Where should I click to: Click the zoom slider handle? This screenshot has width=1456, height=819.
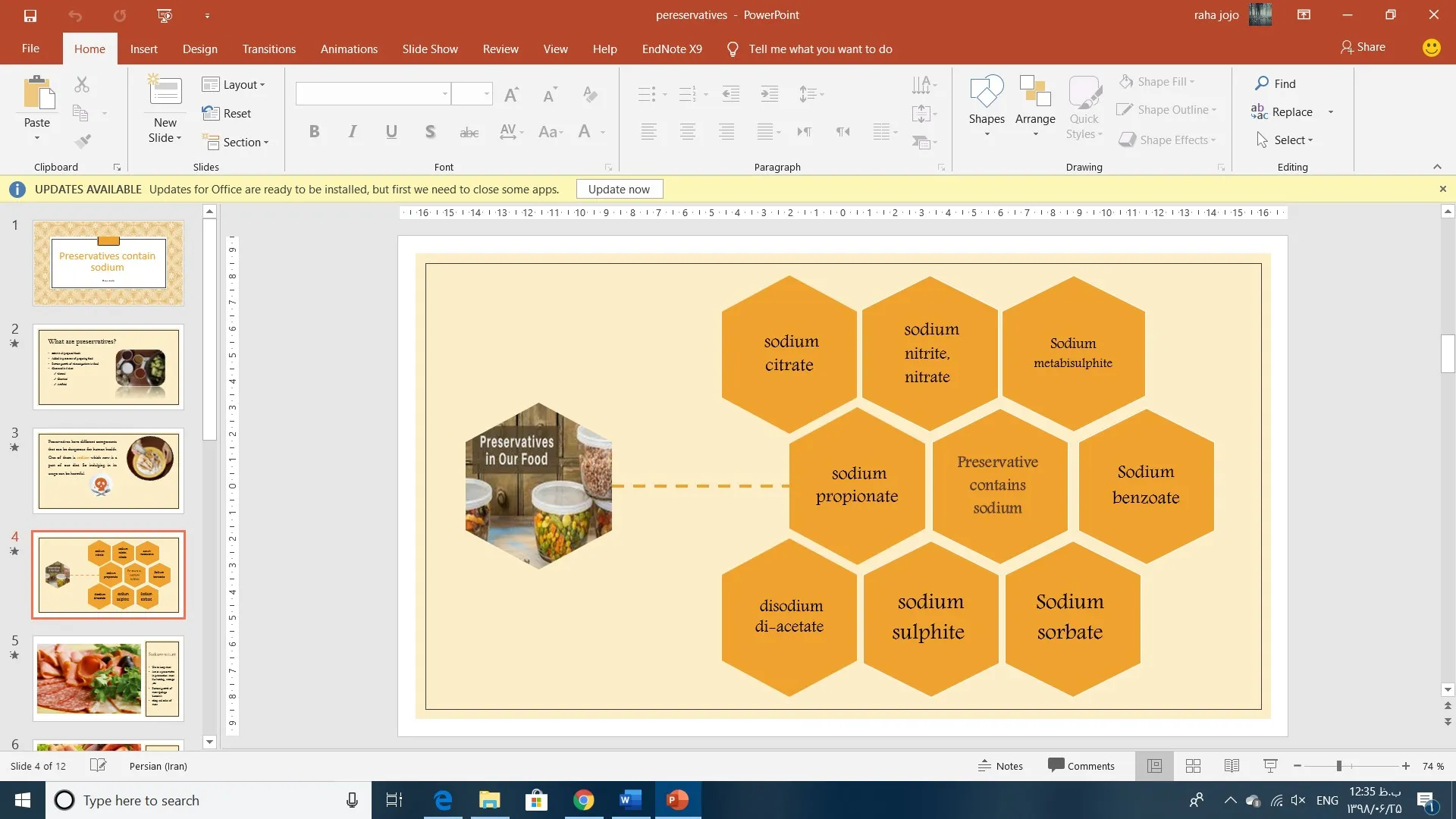(x=1339, y=766)
